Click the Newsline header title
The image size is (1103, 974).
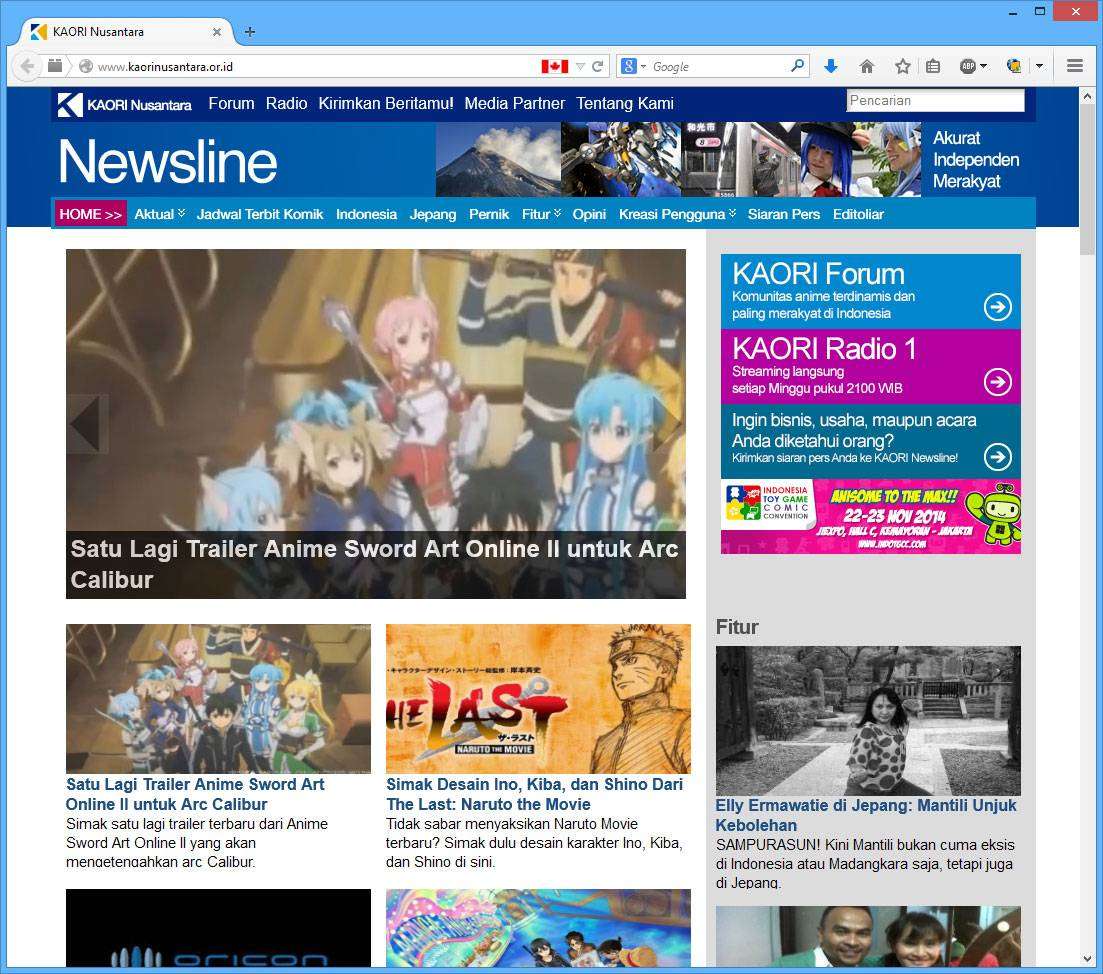point(167,161)
